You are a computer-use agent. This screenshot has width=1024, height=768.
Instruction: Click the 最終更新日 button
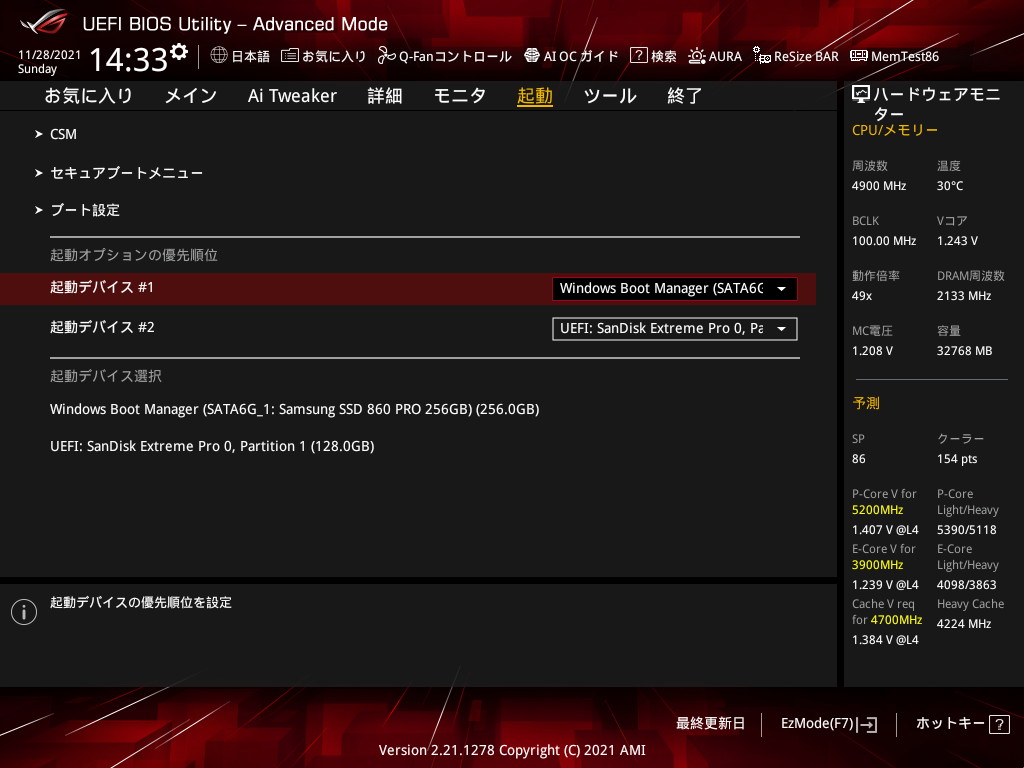[x=710, y=724]
